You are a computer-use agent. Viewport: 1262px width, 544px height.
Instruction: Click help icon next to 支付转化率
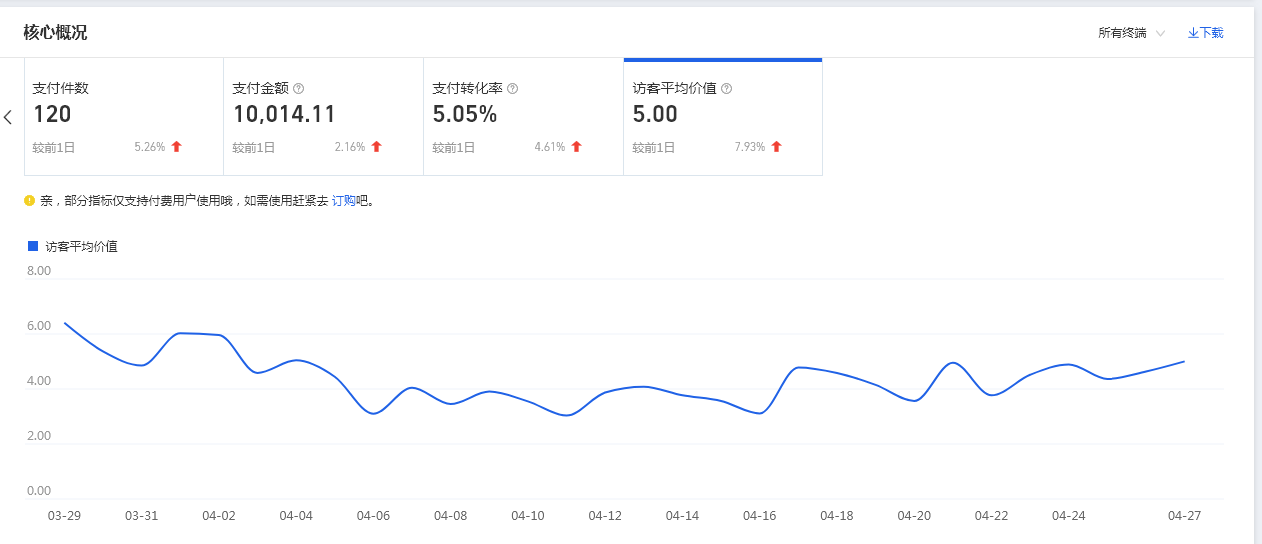point(513,88)
